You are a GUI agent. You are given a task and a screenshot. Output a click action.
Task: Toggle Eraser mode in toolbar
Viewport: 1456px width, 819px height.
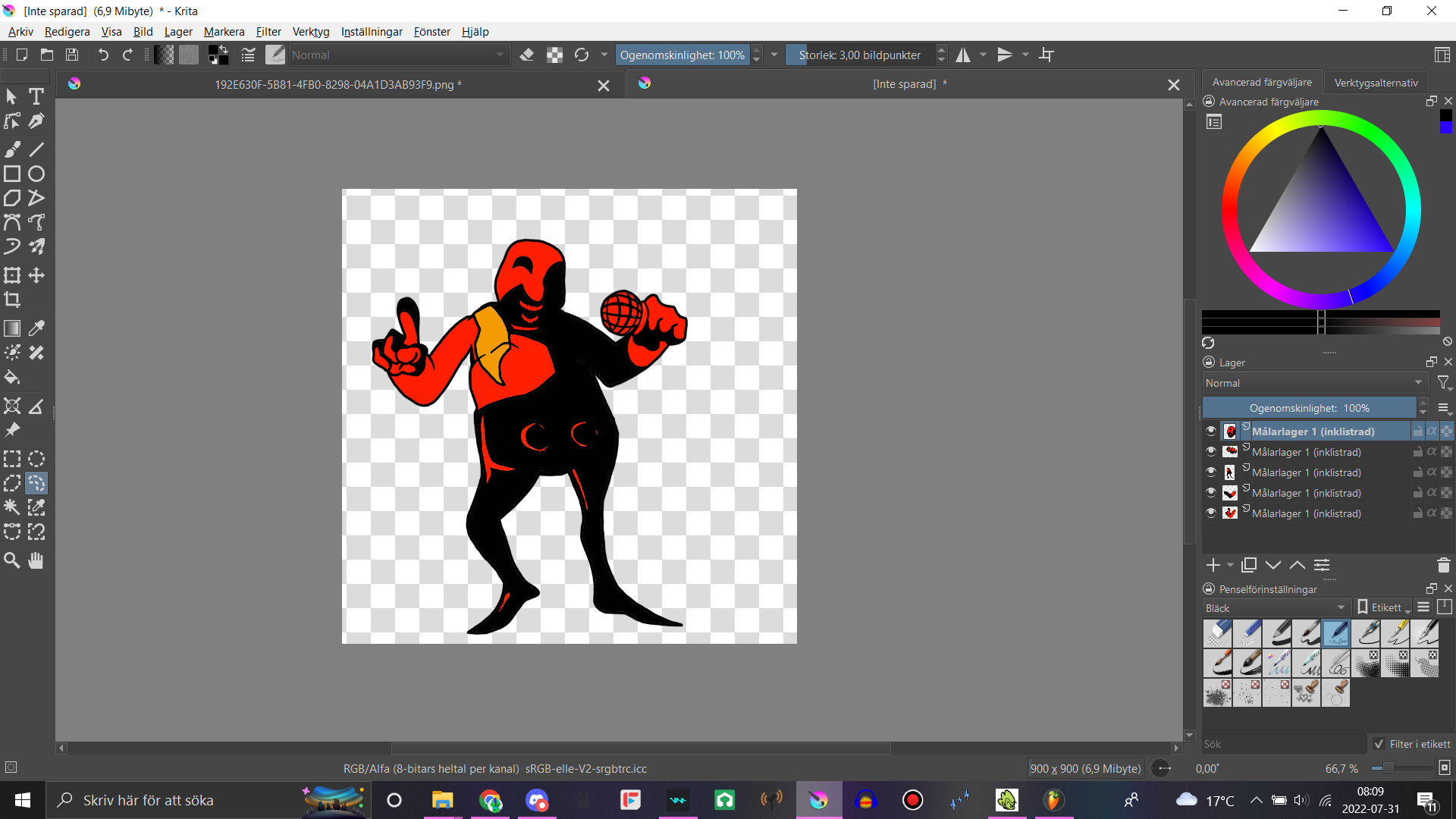527,55
